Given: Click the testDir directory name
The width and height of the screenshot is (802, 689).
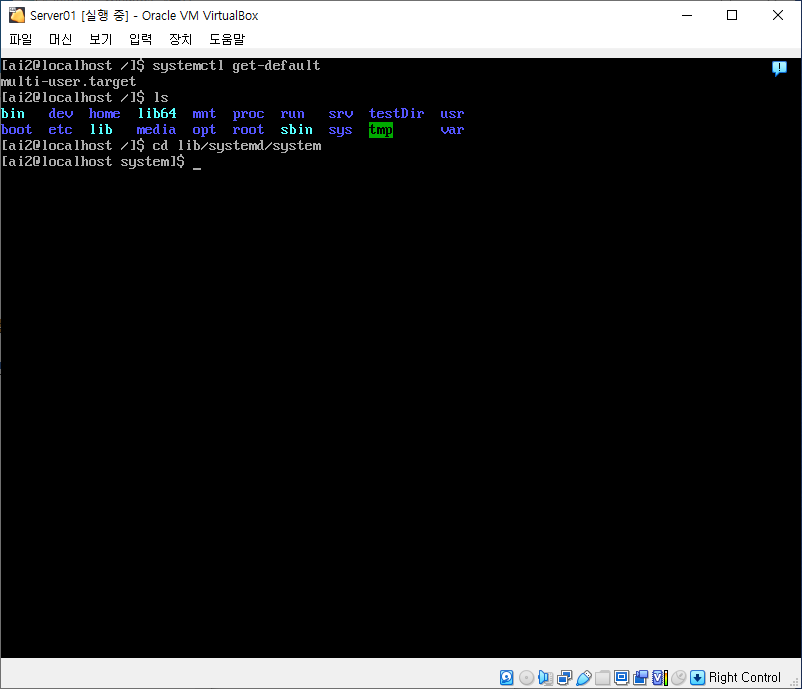Looking at the screenshot, I should coord(396,114).
